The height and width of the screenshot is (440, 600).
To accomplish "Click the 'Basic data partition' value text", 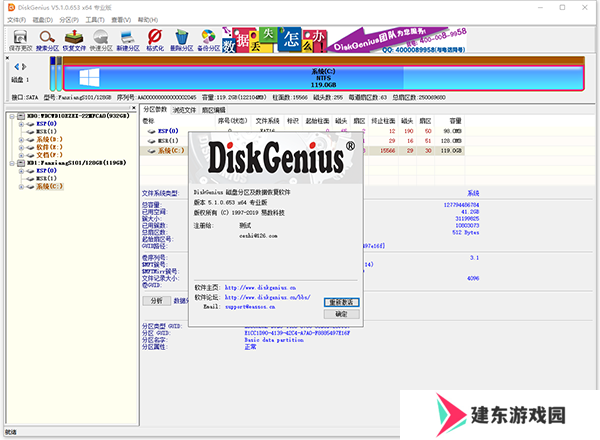I will pos(274,340).
